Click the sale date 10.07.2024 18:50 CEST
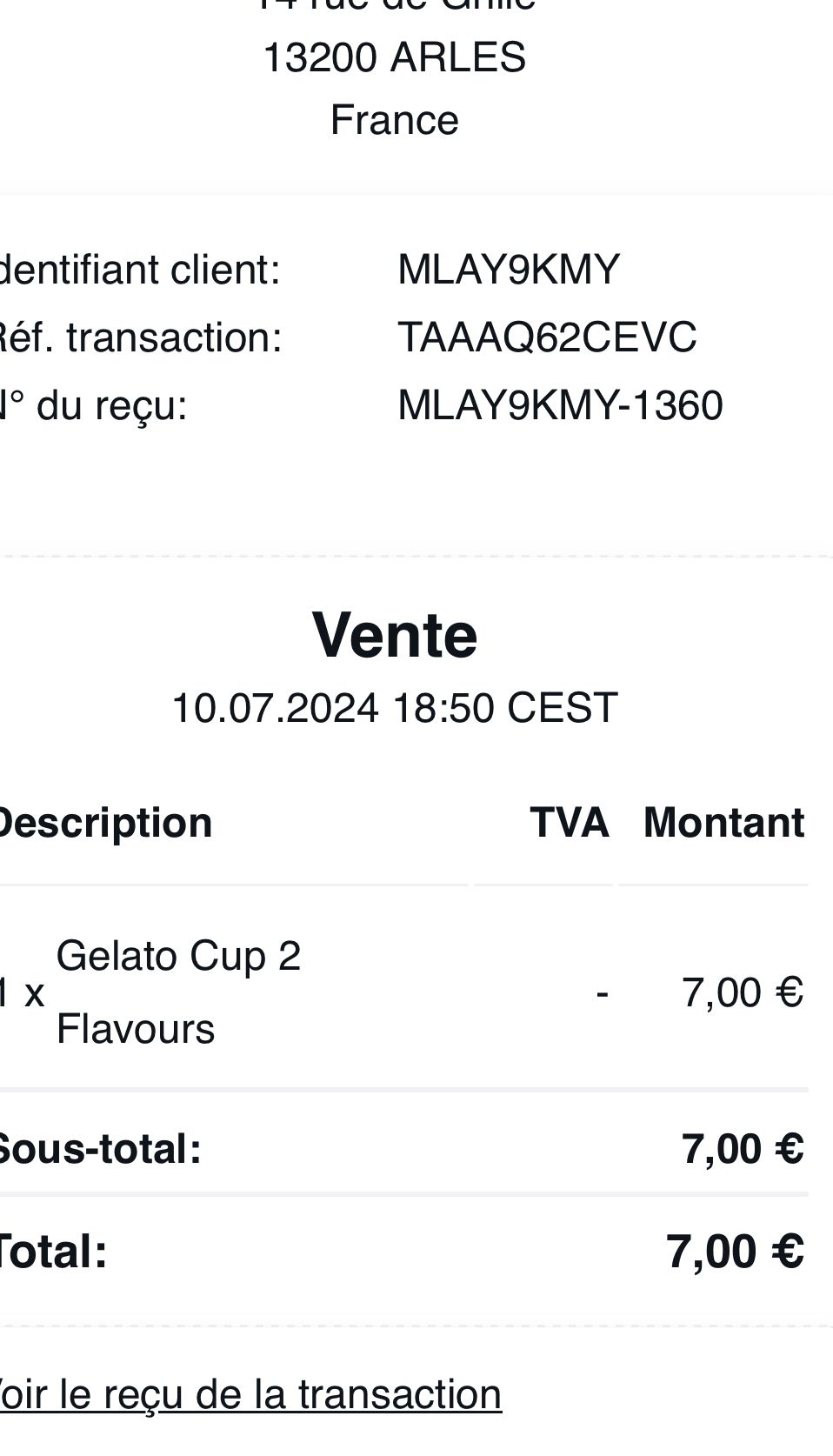 pyautogui.click(x=394, y=708)
